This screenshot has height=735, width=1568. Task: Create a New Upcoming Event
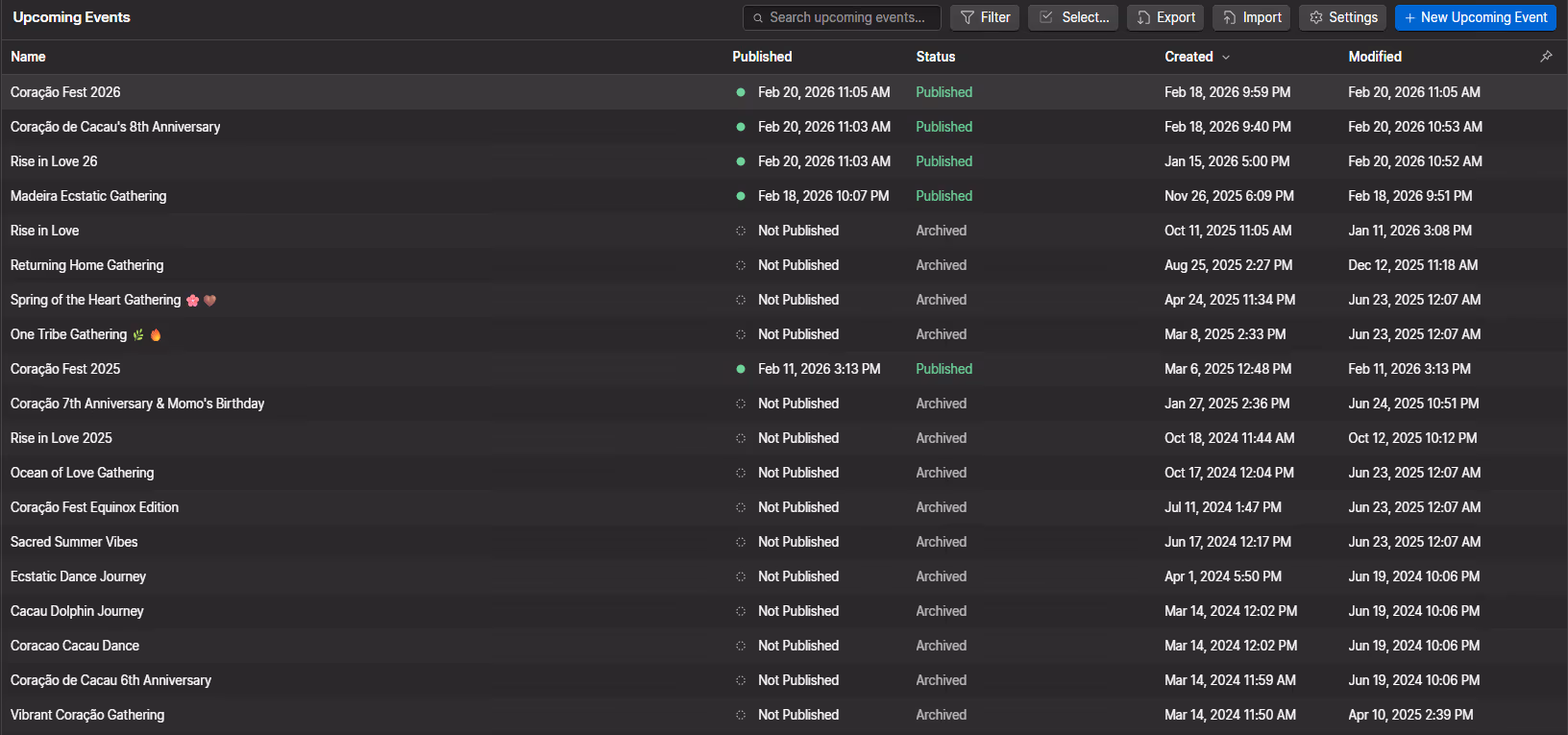click(x=1475, y=17)
